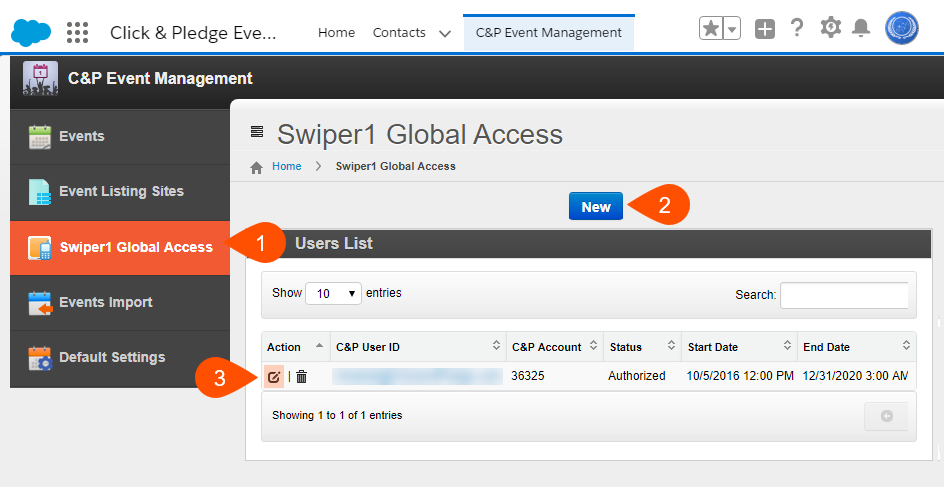The width and height of the screenshot is (944, 487).
Task: Click the 12/31/2020 end date cell
Action: (855, 376)
